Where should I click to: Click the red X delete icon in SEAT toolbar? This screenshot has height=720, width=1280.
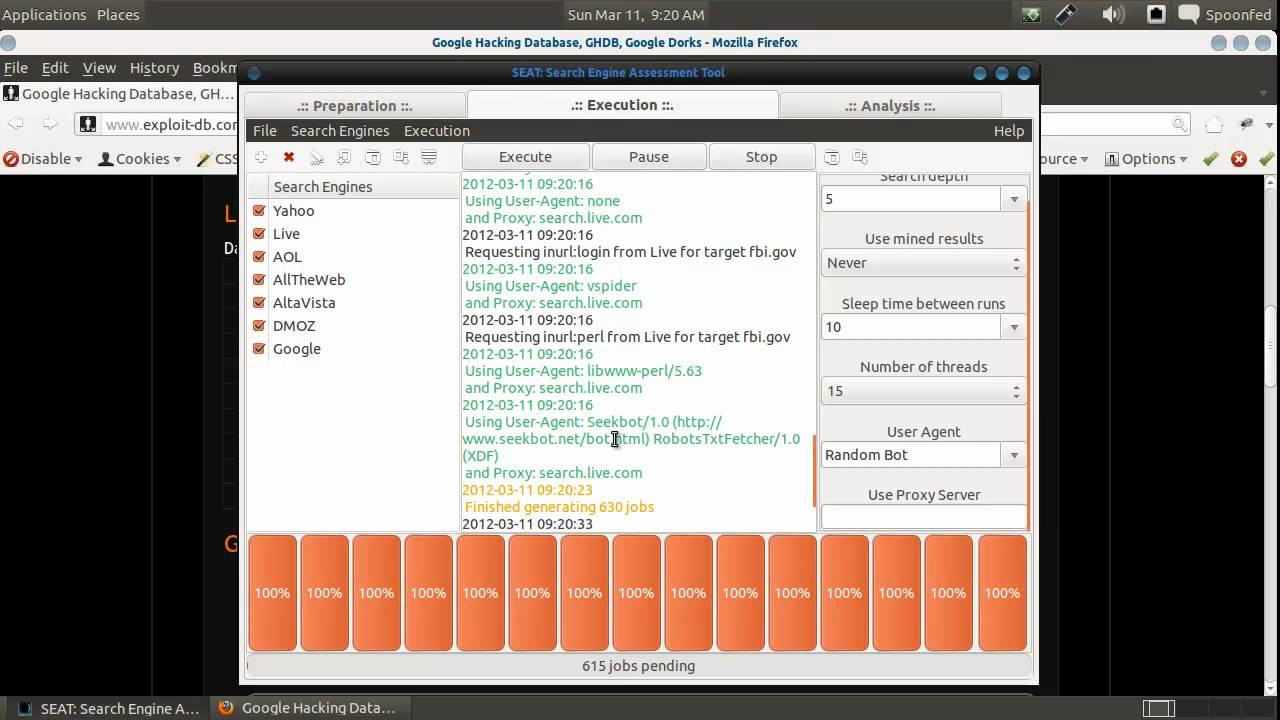pyautogui.click(x=289, y=158)
